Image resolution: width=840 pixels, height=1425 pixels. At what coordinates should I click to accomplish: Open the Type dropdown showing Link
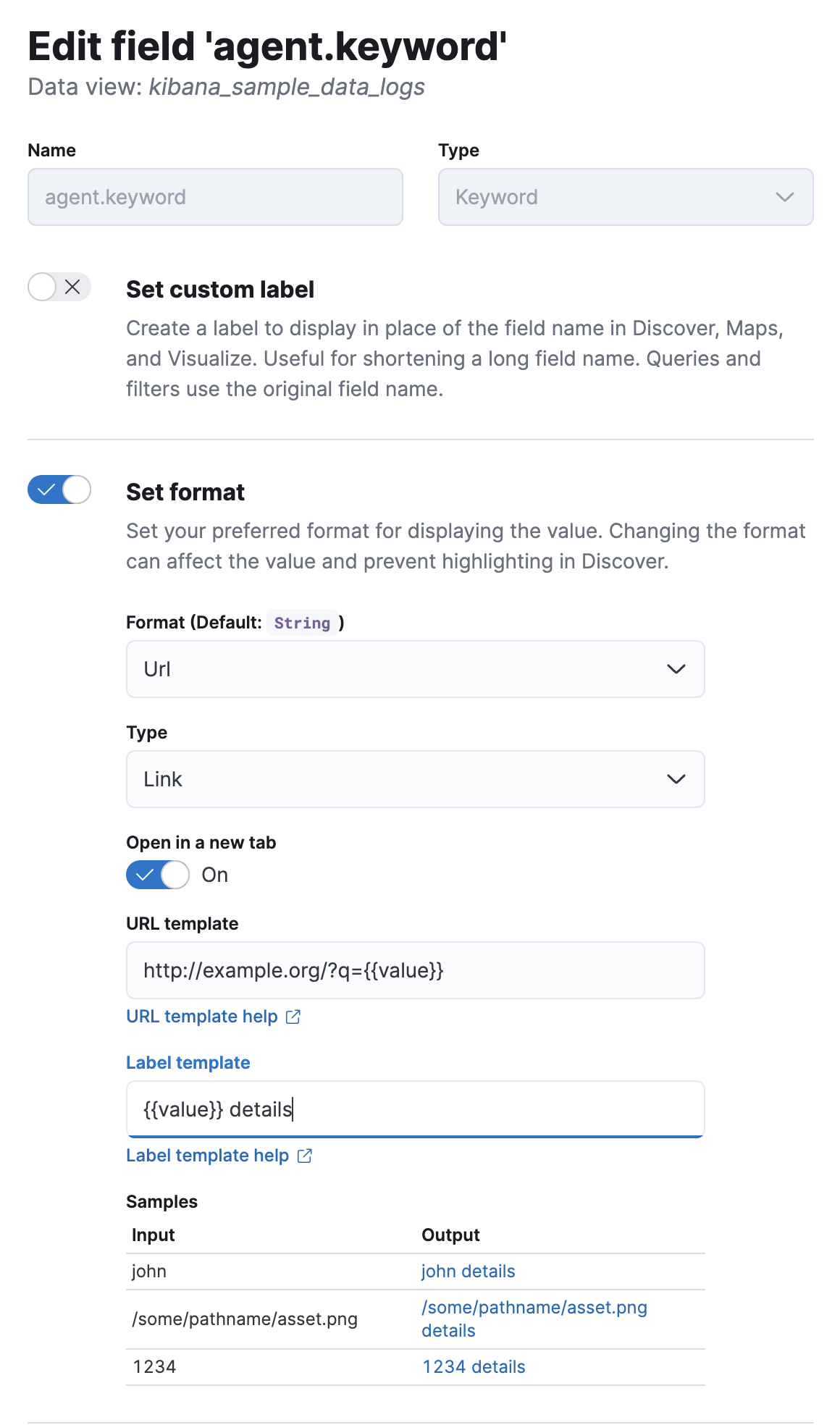click(x=415, y=779)
